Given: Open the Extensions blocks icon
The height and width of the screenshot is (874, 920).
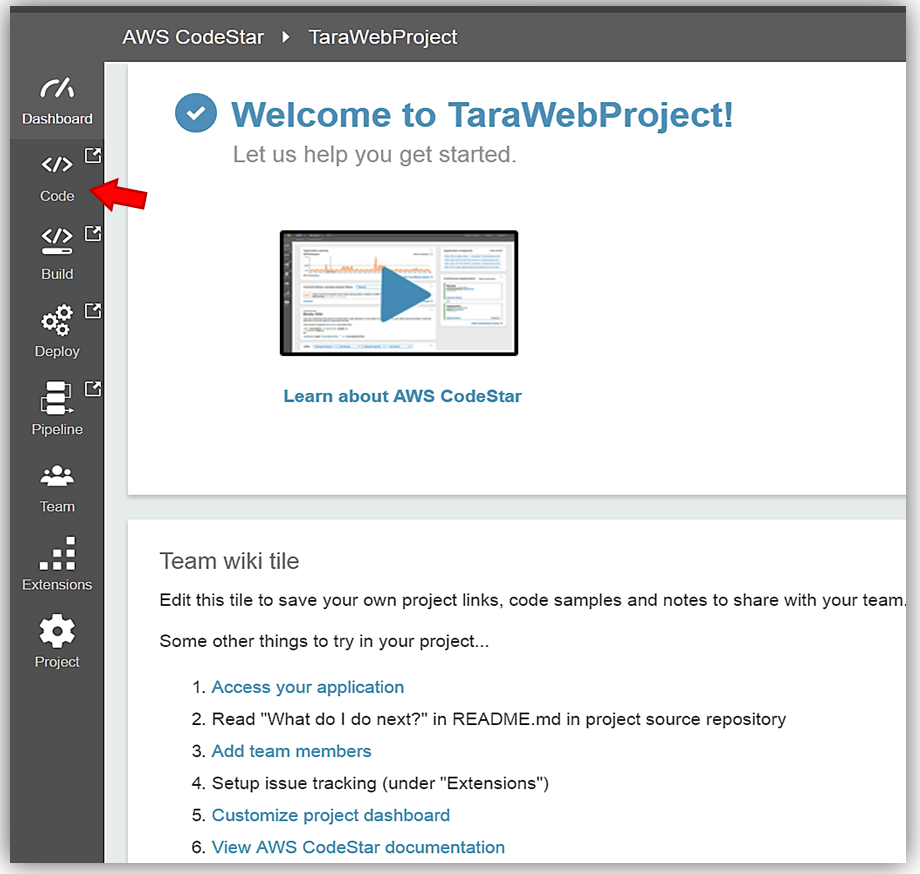Looking at the screenshot, I should click(x=57, y=553).
